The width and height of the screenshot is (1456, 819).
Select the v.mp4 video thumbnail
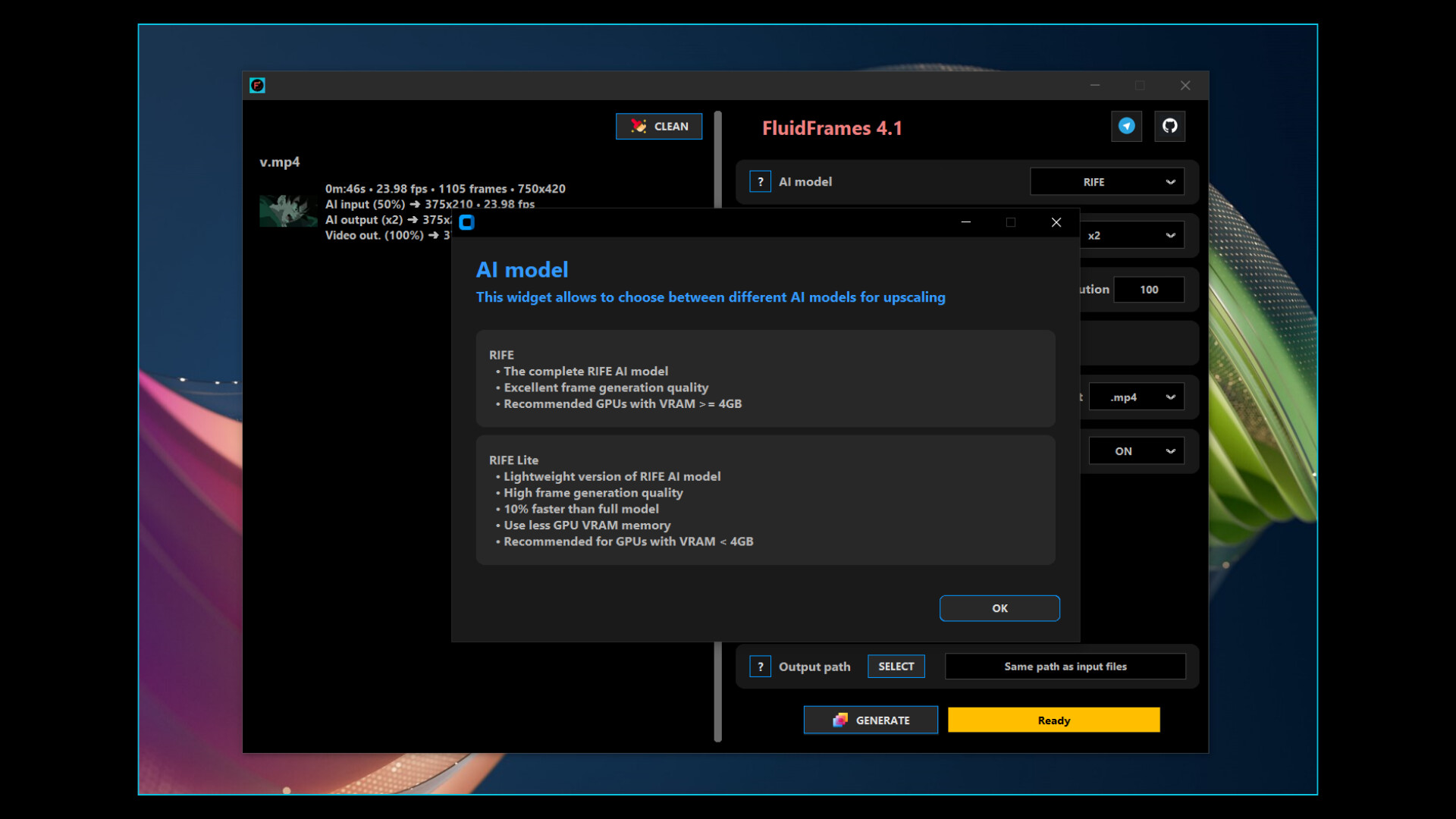288,210
